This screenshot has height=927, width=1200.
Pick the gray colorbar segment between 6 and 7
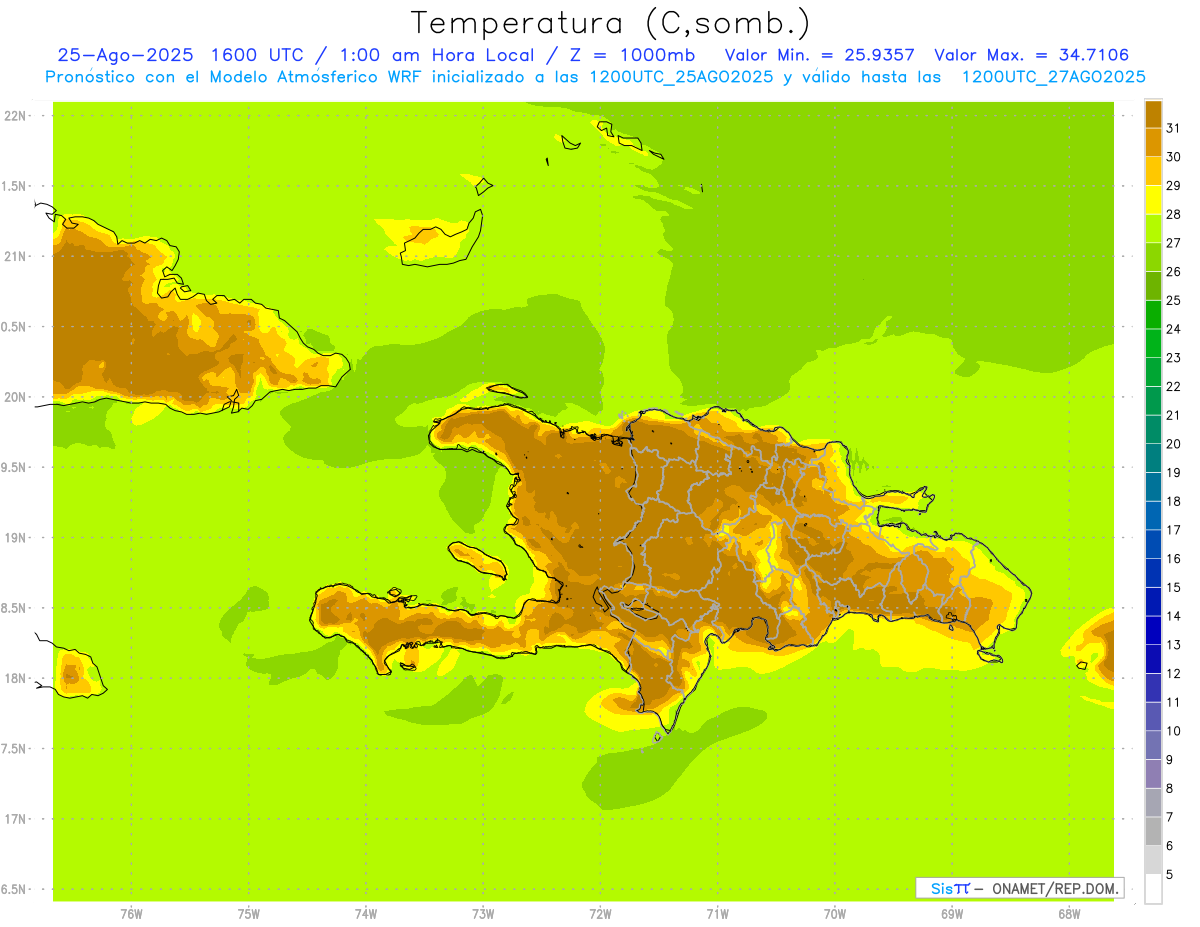coord(1153,831)
